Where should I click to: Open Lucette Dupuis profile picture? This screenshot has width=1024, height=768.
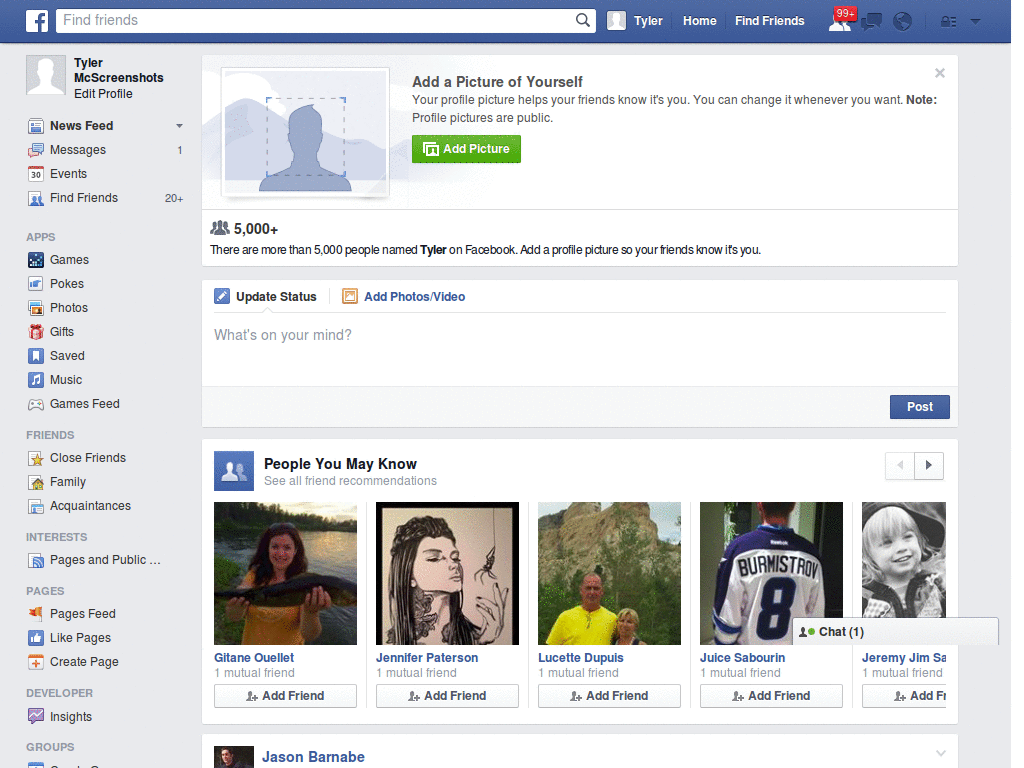pos(609,573)
